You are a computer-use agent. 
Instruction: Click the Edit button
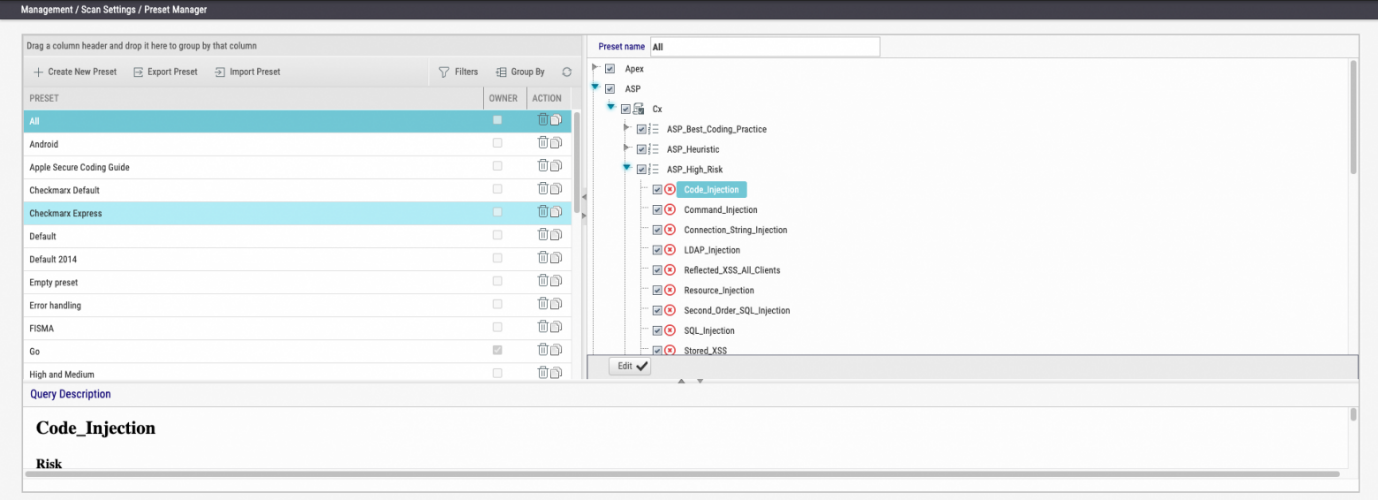point(630,366)
